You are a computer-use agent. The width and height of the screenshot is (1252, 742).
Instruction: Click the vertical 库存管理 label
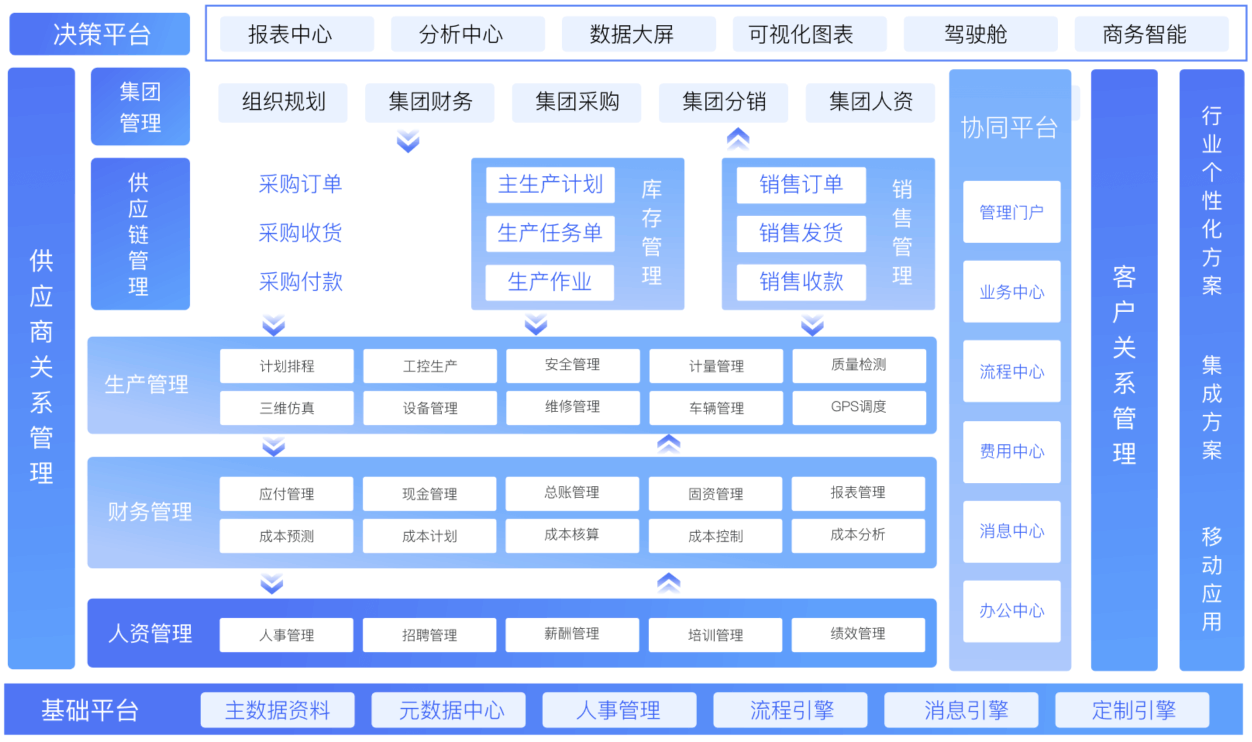pyautogui.click(x=652, y=233)
